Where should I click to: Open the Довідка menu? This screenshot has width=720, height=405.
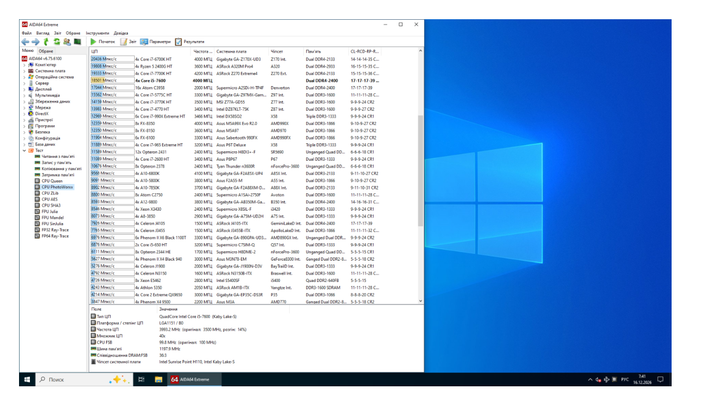[121, 33]
